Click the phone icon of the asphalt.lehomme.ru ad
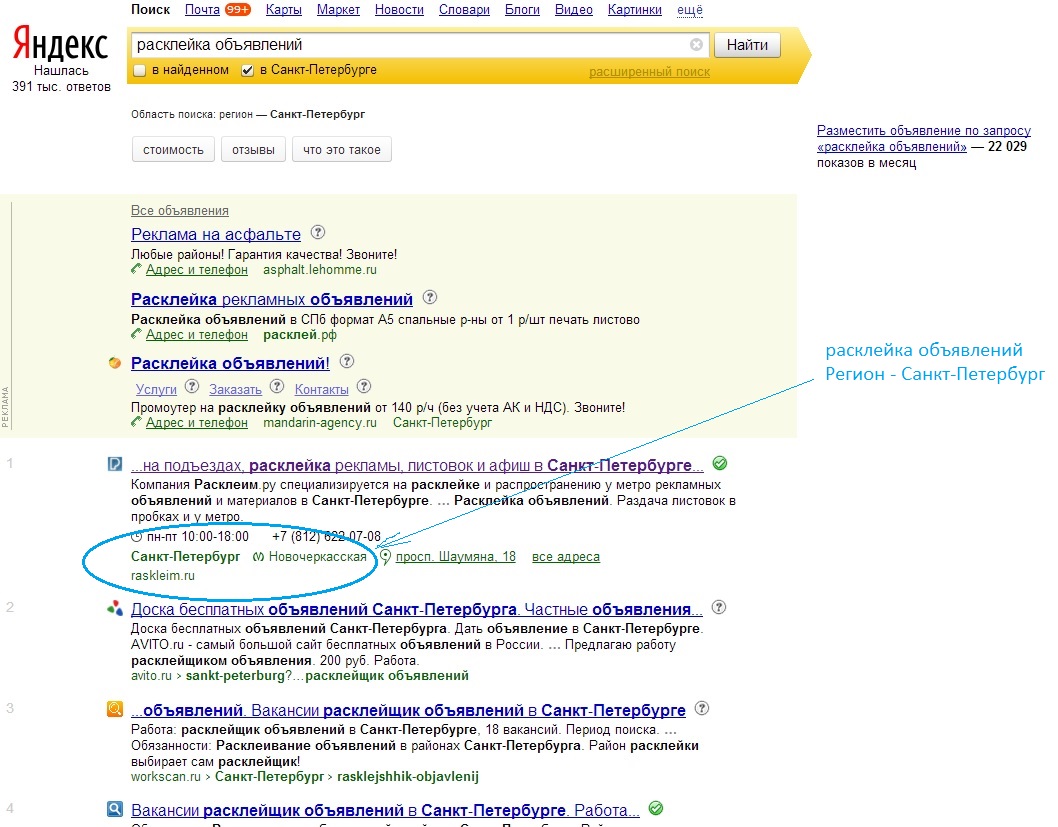The image size is (1058, 827). pos(136,269)
